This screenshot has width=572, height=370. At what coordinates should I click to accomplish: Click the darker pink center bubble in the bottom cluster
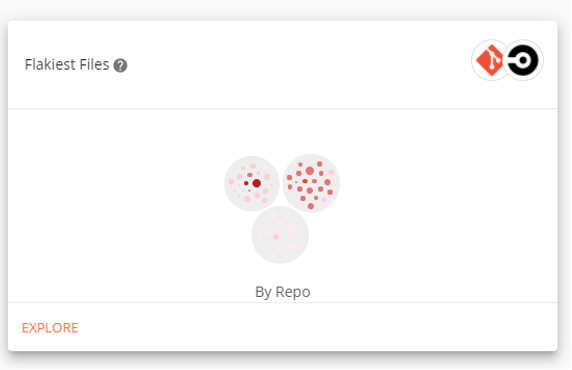coord(276,237)
